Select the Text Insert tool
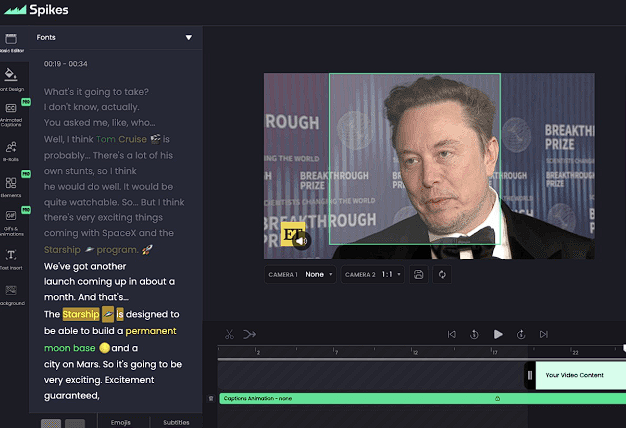Screen dimensions: 626x428 coord(11,256)
